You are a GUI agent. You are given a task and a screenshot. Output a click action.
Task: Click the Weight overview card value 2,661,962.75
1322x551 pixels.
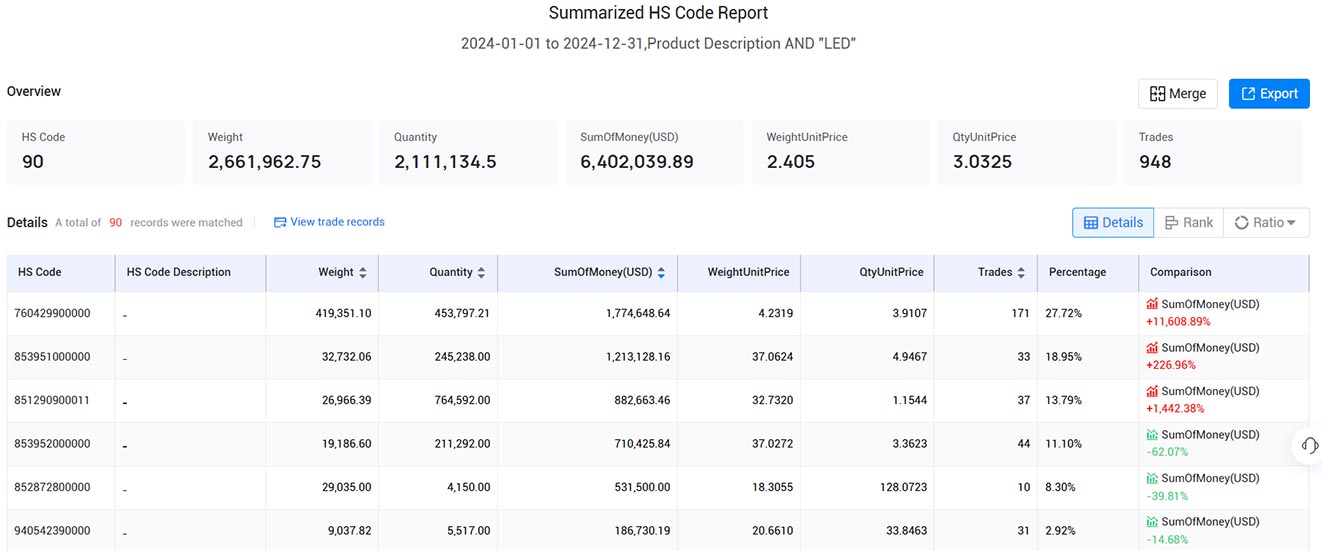pos(264,162)
